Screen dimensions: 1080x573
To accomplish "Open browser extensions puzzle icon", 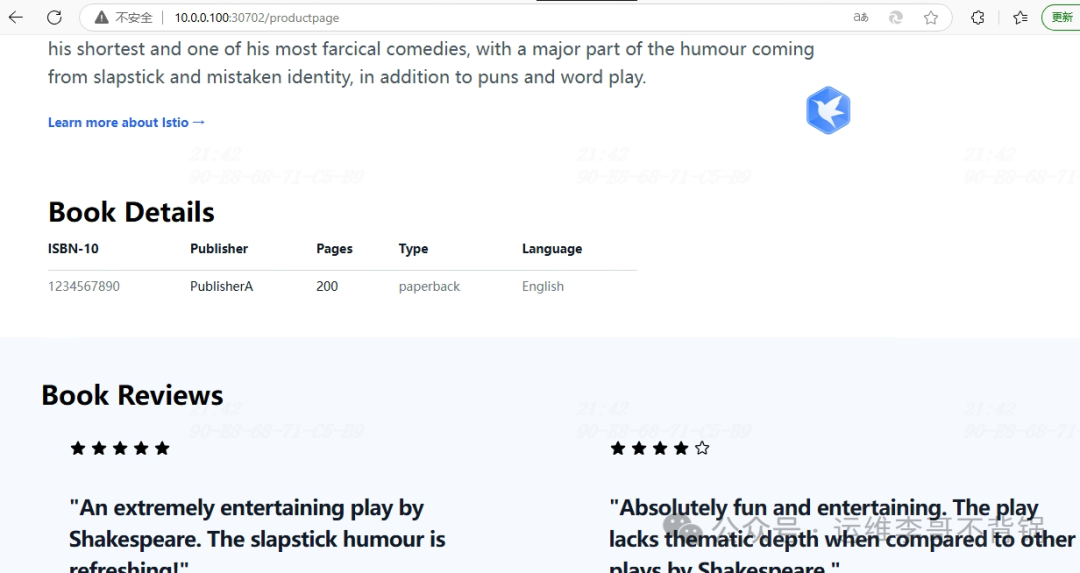I will click(978, 17).
